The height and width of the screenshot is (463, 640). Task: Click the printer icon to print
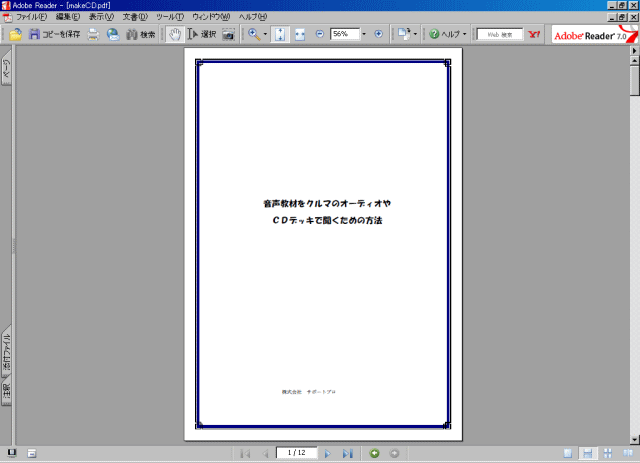pos(93,34)
